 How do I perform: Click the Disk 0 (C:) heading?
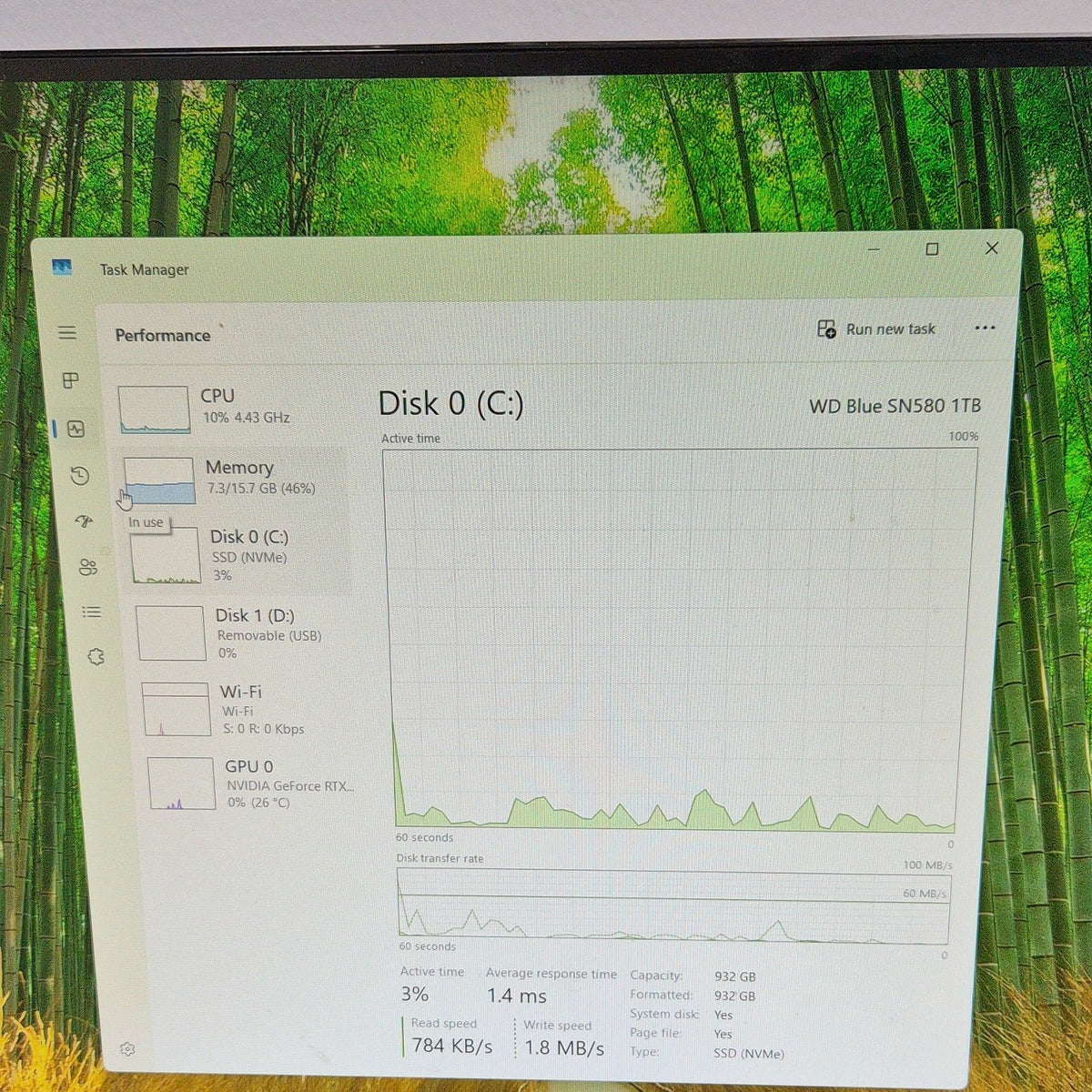(x=451, y=403)
